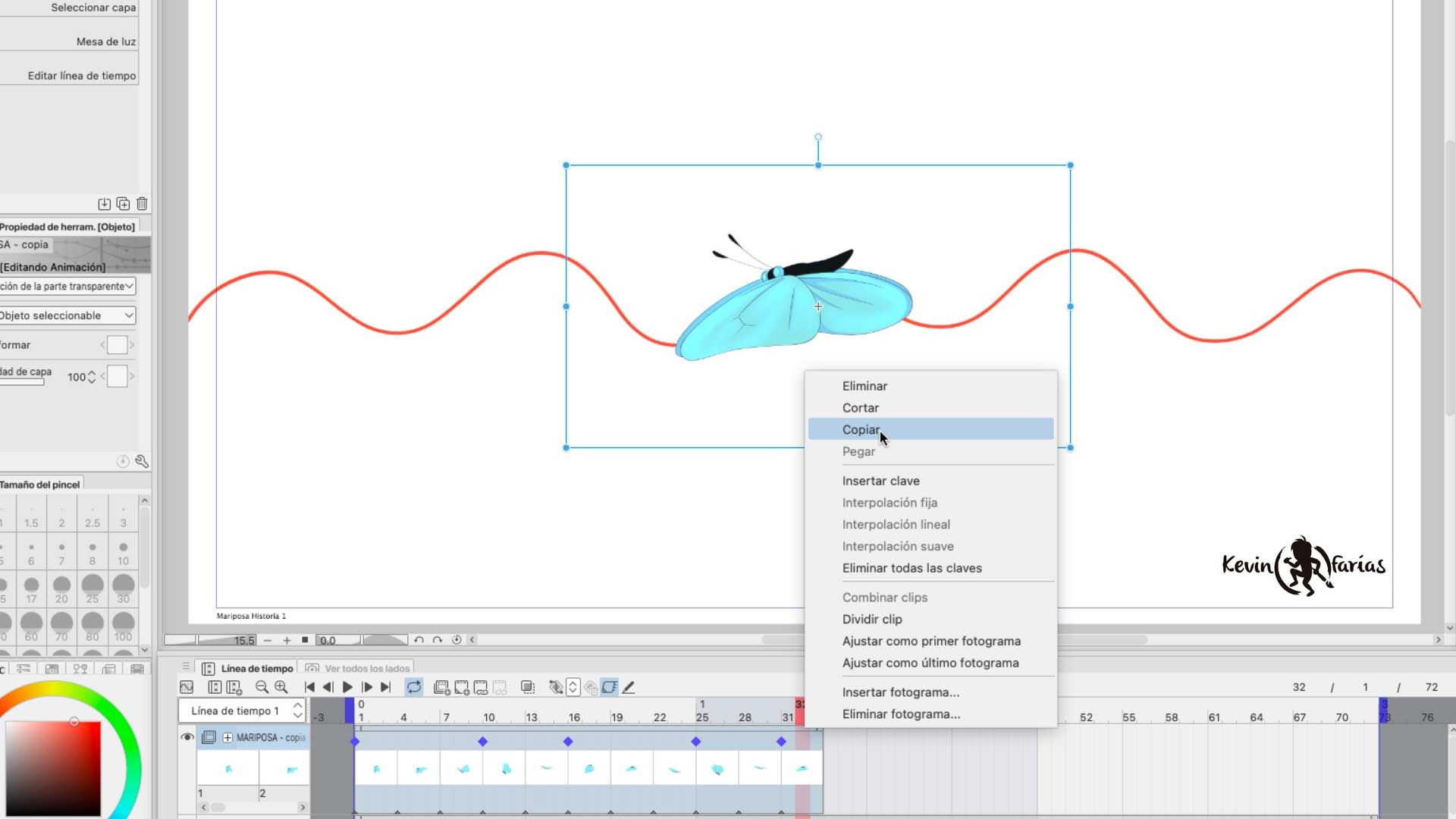Click the new animation folder icon
The image size is (1456, 819).
pyautogui.click(x=441, y=687)
